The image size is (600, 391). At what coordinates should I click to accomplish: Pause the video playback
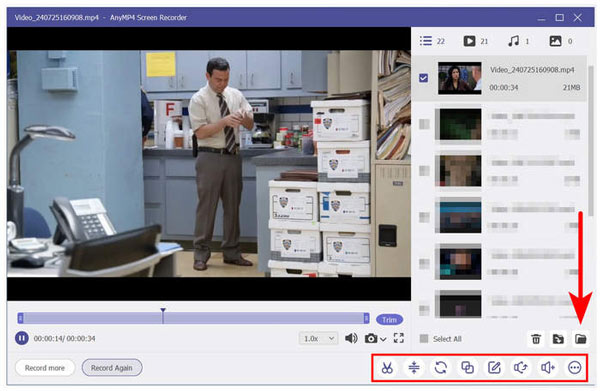tap(22, 338)
